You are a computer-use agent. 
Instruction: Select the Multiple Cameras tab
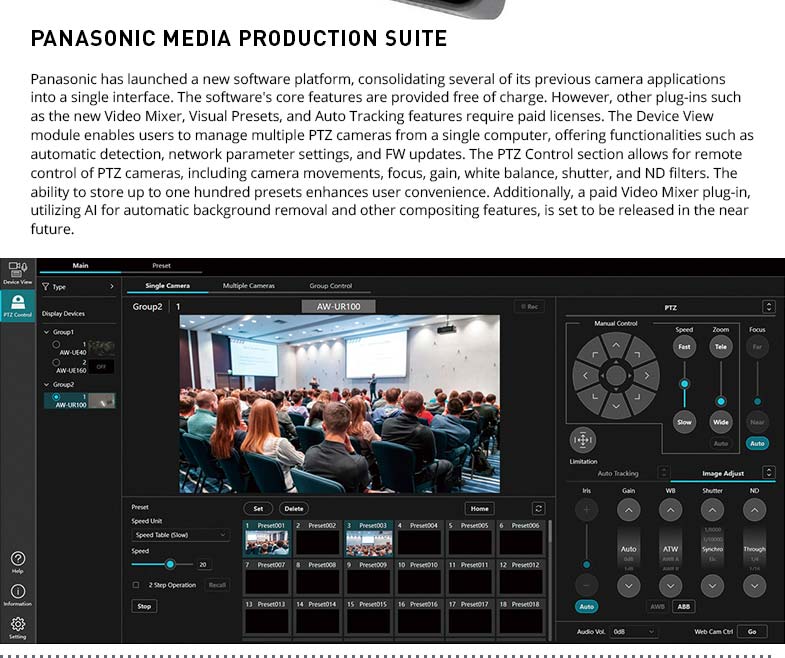coord(249,285)
